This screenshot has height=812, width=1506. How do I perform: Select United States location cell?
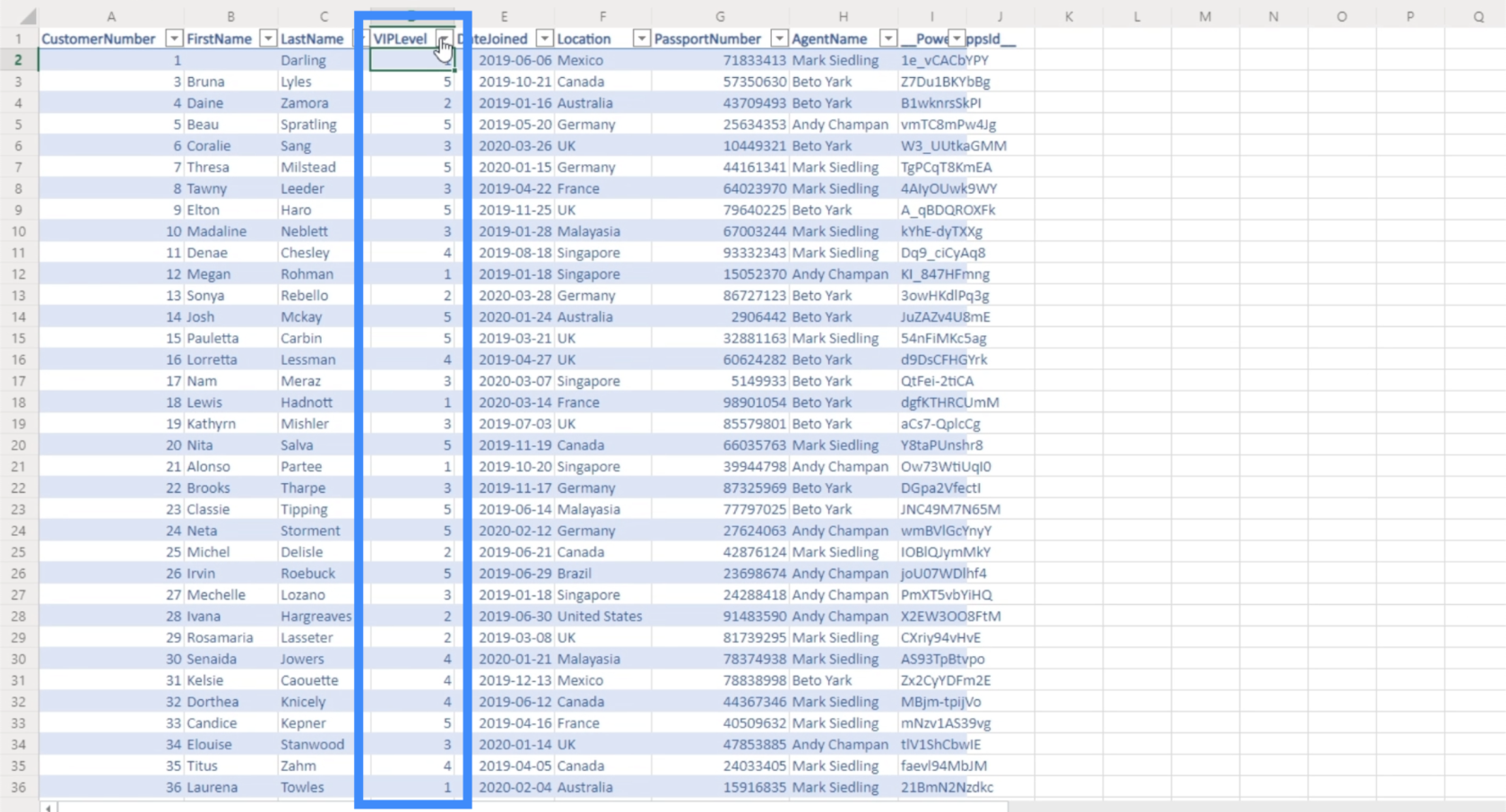click(602, 616)
